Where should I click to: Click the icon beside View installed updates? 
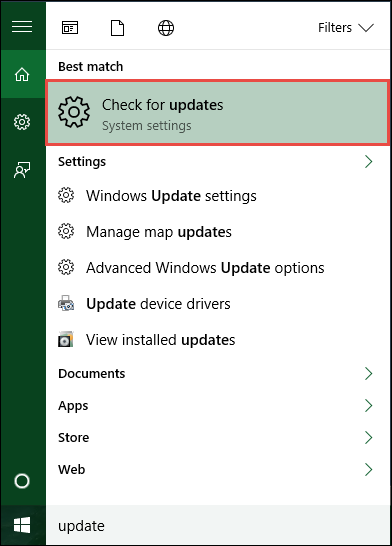pyautogui.click(x=66, y=339)
